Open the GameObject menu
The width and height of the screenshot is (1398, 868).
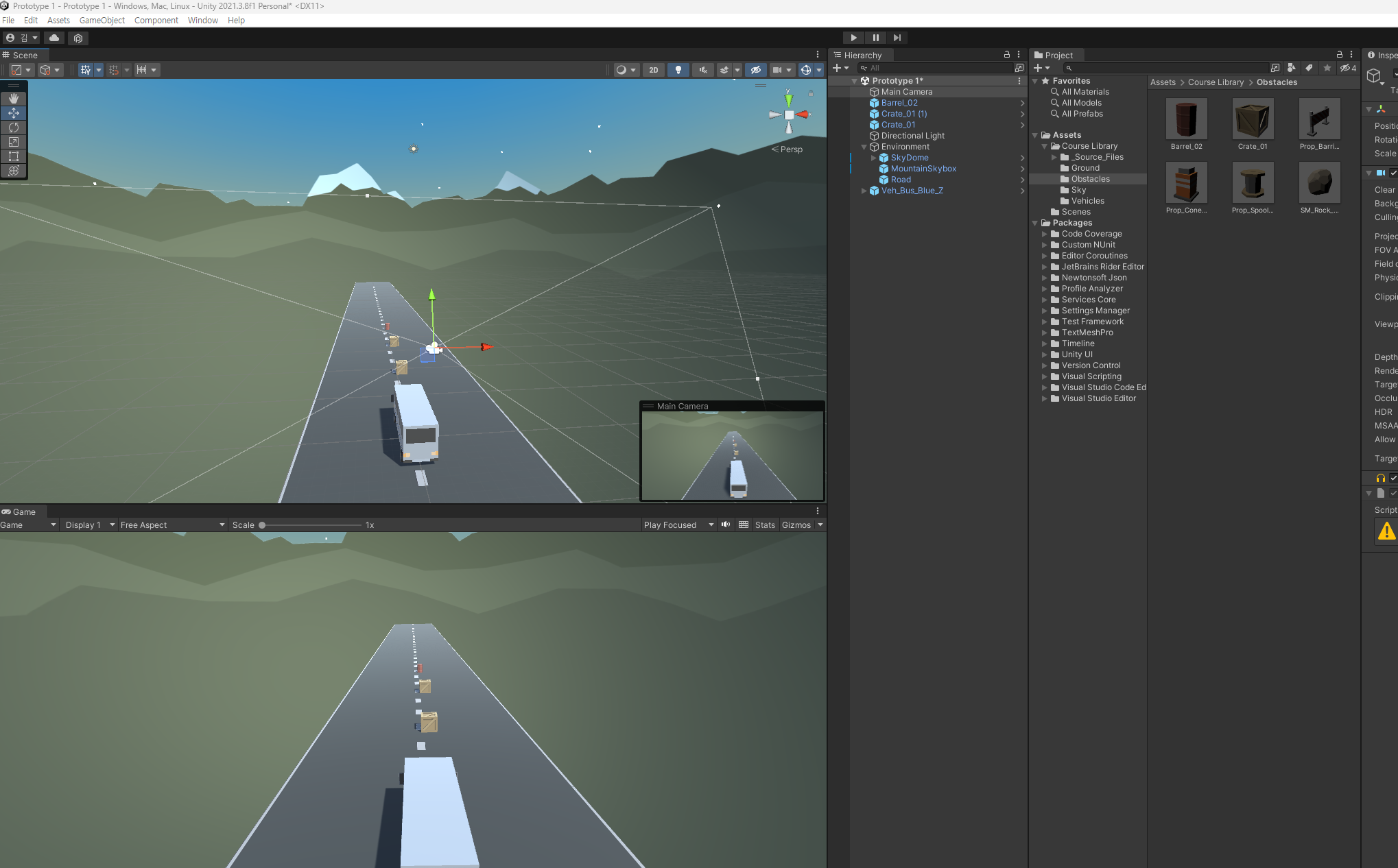102,21
